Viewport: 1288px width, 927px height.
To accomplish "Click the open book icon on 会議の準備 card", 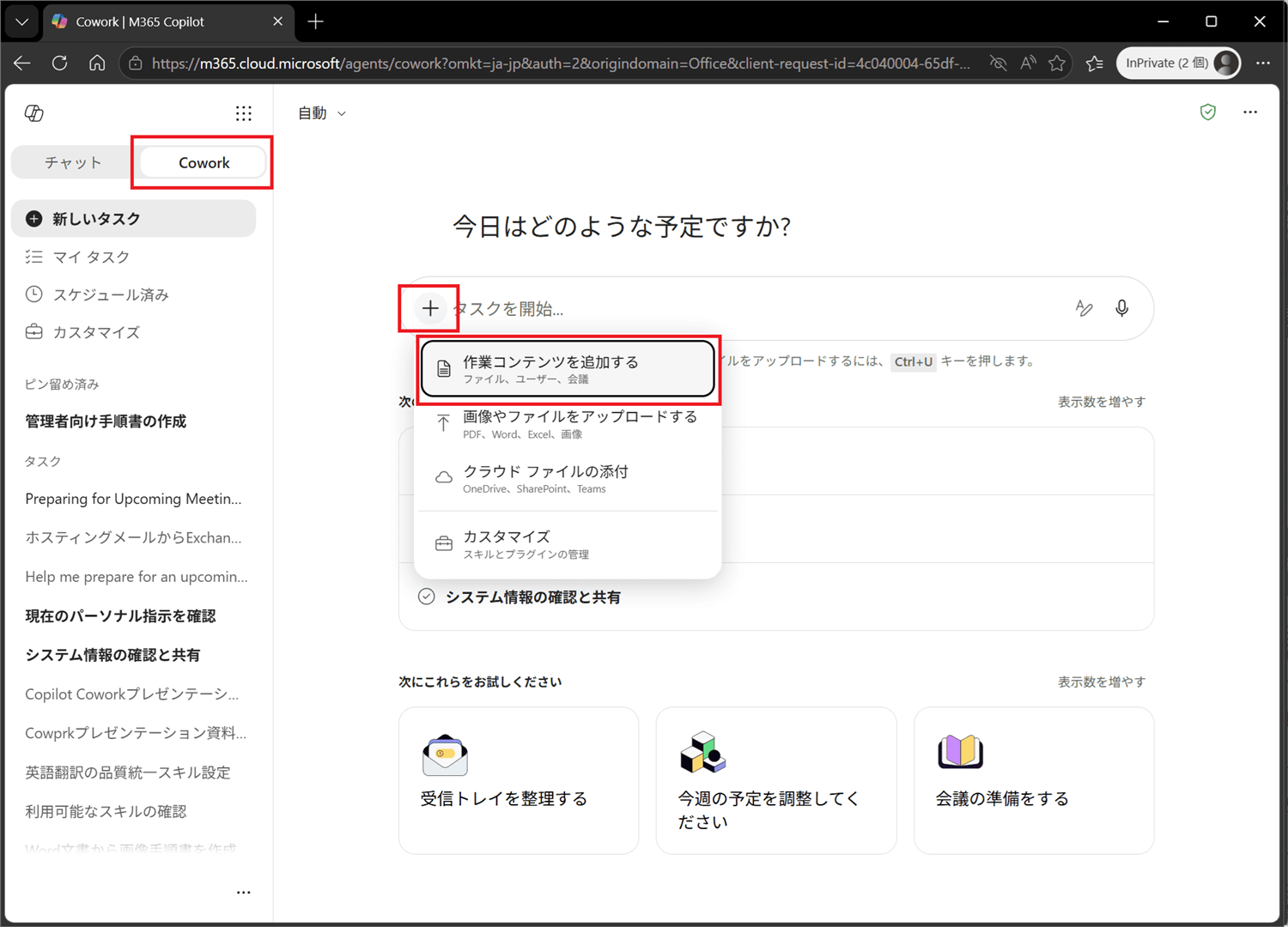I will pos(960,751).
